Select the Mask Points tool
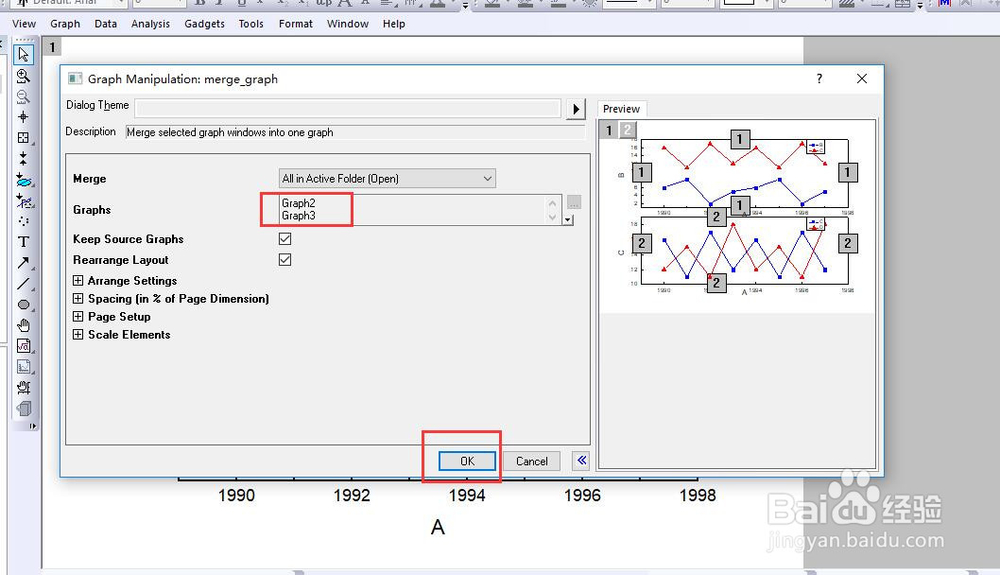Viewport: 1000px width, 575px height. click(x=24, y=201)
